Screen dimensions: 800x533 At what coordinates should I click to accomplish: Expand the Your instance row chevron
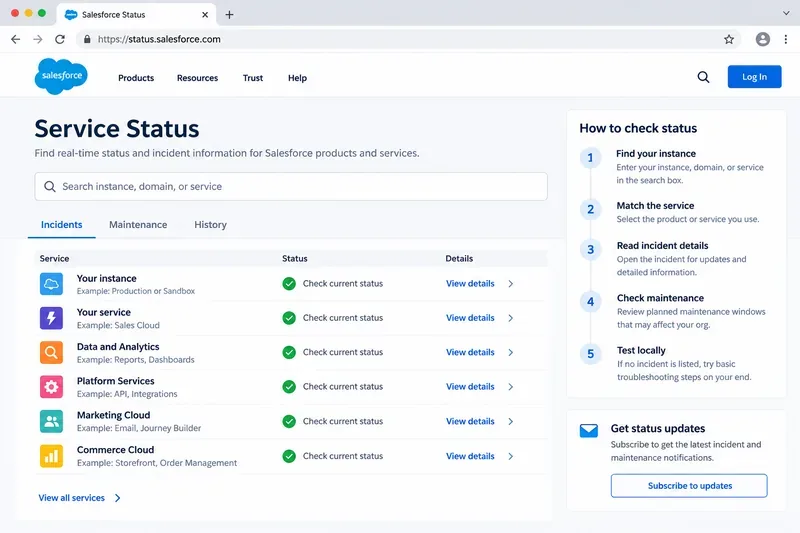click(x=511, y=284)
